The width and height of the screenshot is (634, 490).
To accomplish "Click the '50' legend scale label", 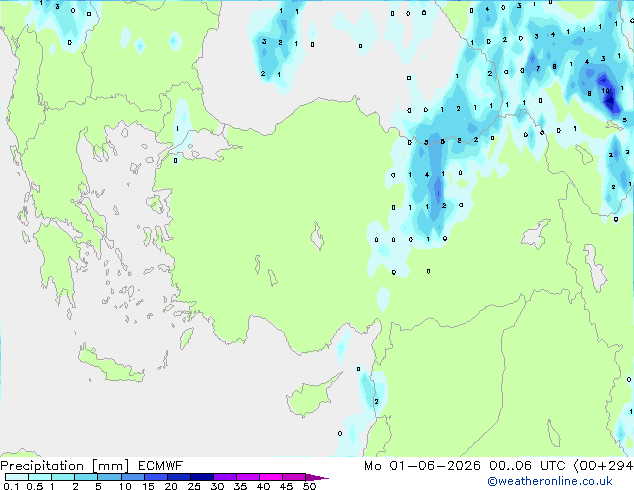I will [x=309, y=486].
